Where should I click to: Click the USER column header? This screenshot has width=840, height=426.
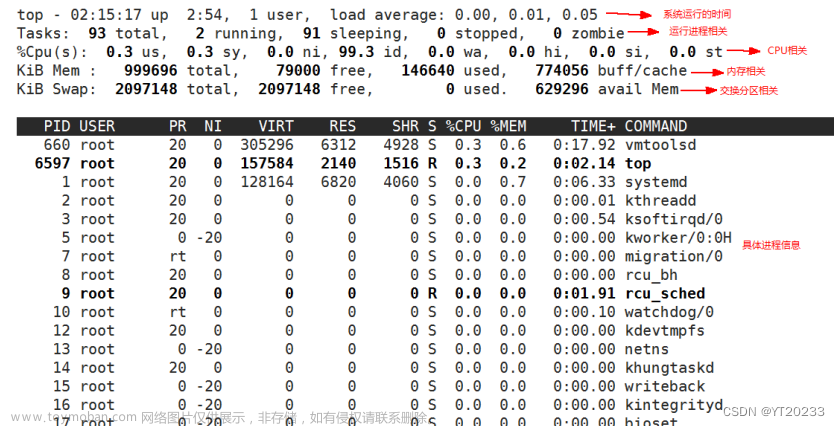pos(97,126)
